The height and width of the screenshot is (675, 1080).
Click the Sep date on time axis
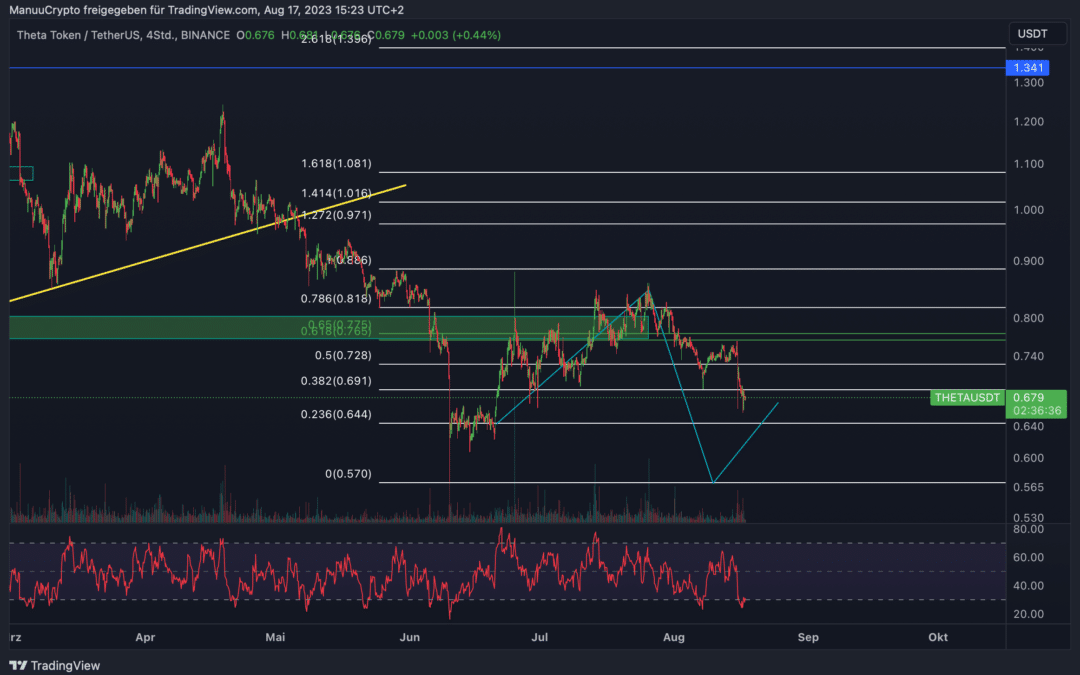tap(808, 637)
